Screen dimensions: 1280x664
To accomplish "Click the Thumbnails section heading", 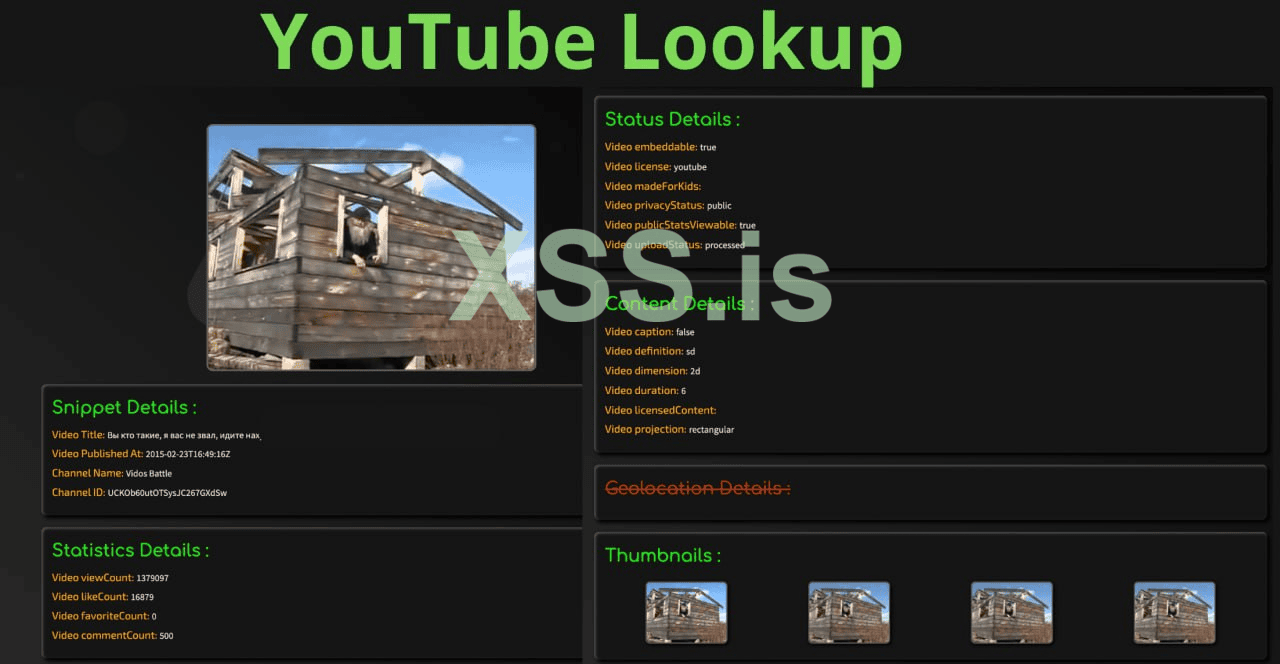I will pyautogui.click(x=662, y=555).
